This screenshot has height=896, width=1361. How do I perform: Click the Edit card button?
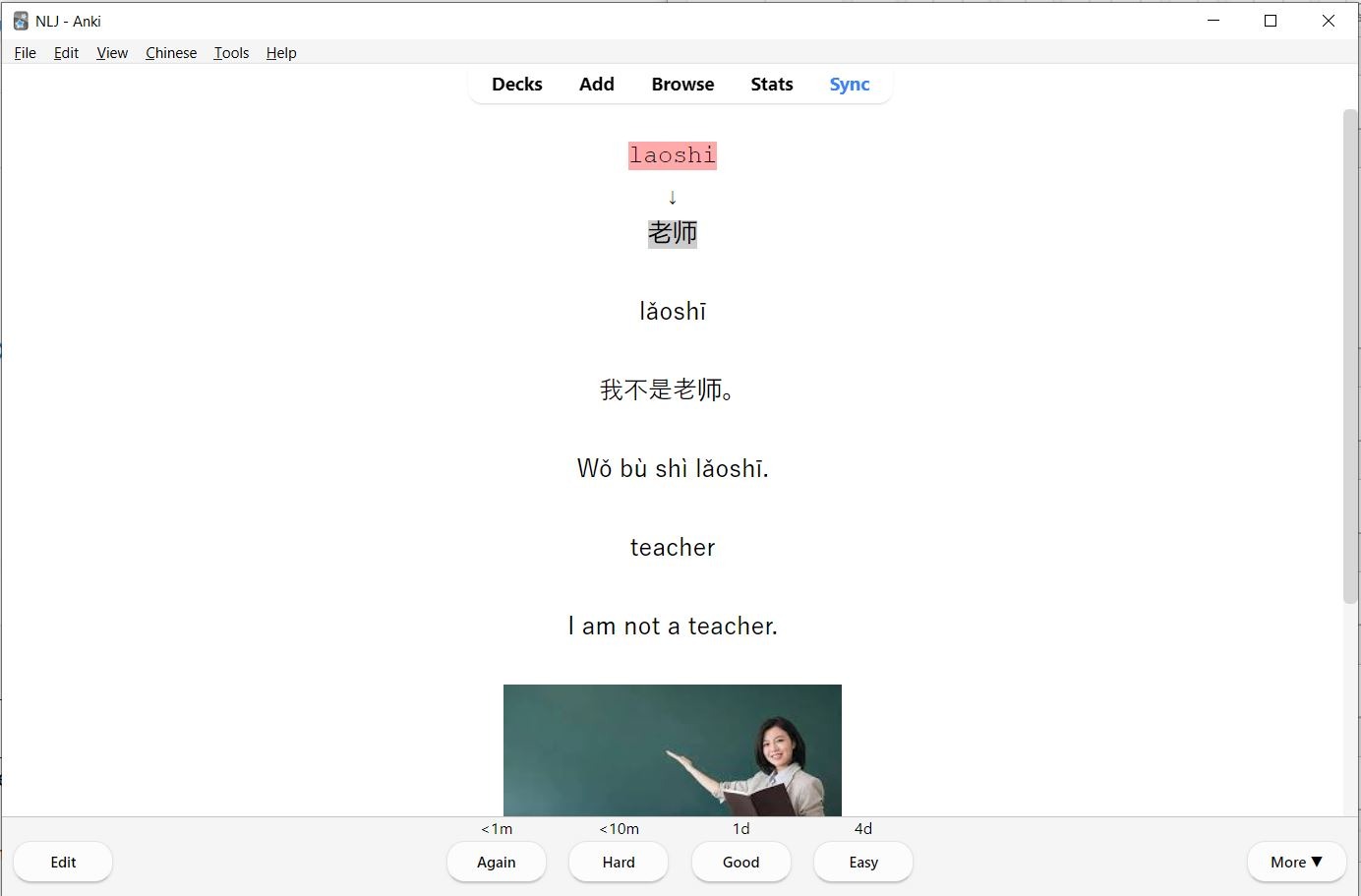(63, 863)
